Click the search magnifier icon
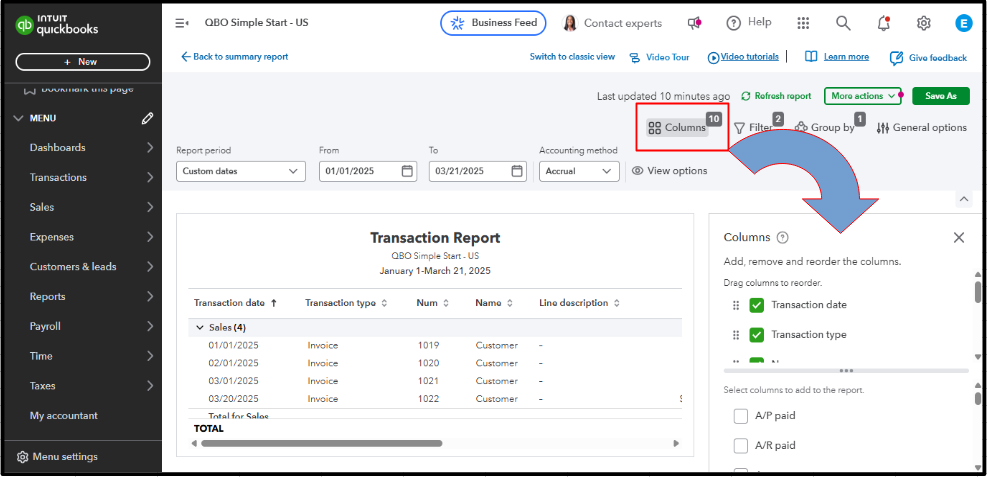This screenshot has height=477, width=987. (843, 23)
